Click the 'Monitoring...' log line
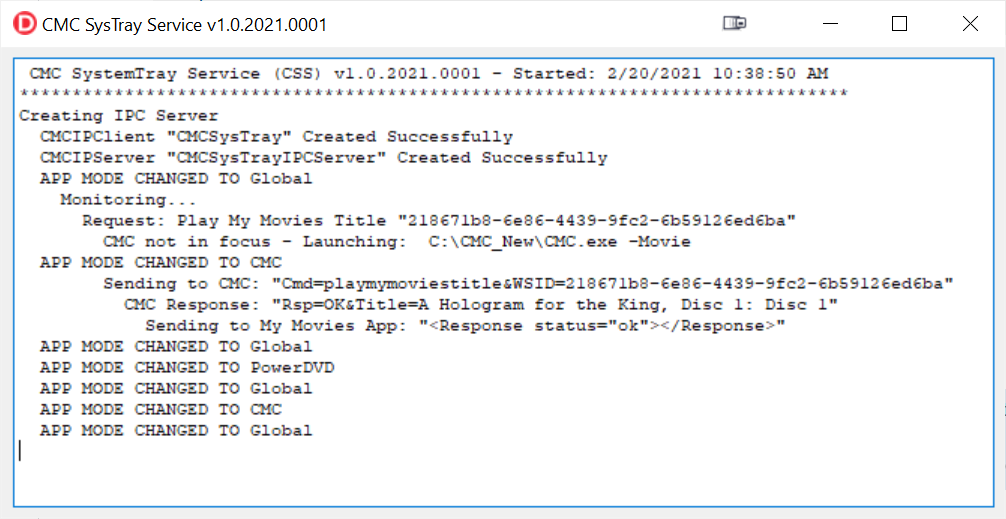The width and height of the screenshot is (1006, 519). (128, 200)
